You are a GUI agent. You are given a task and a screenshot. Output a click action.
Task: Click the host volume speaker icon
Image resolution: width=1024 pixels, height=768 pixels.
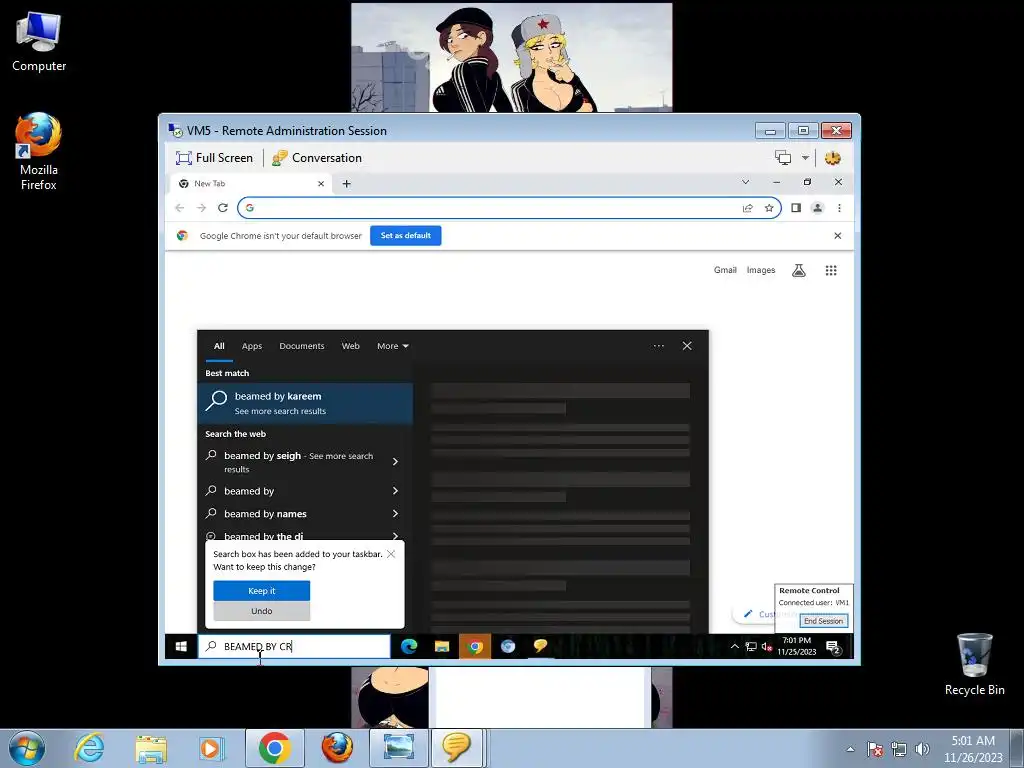(922, 749)
